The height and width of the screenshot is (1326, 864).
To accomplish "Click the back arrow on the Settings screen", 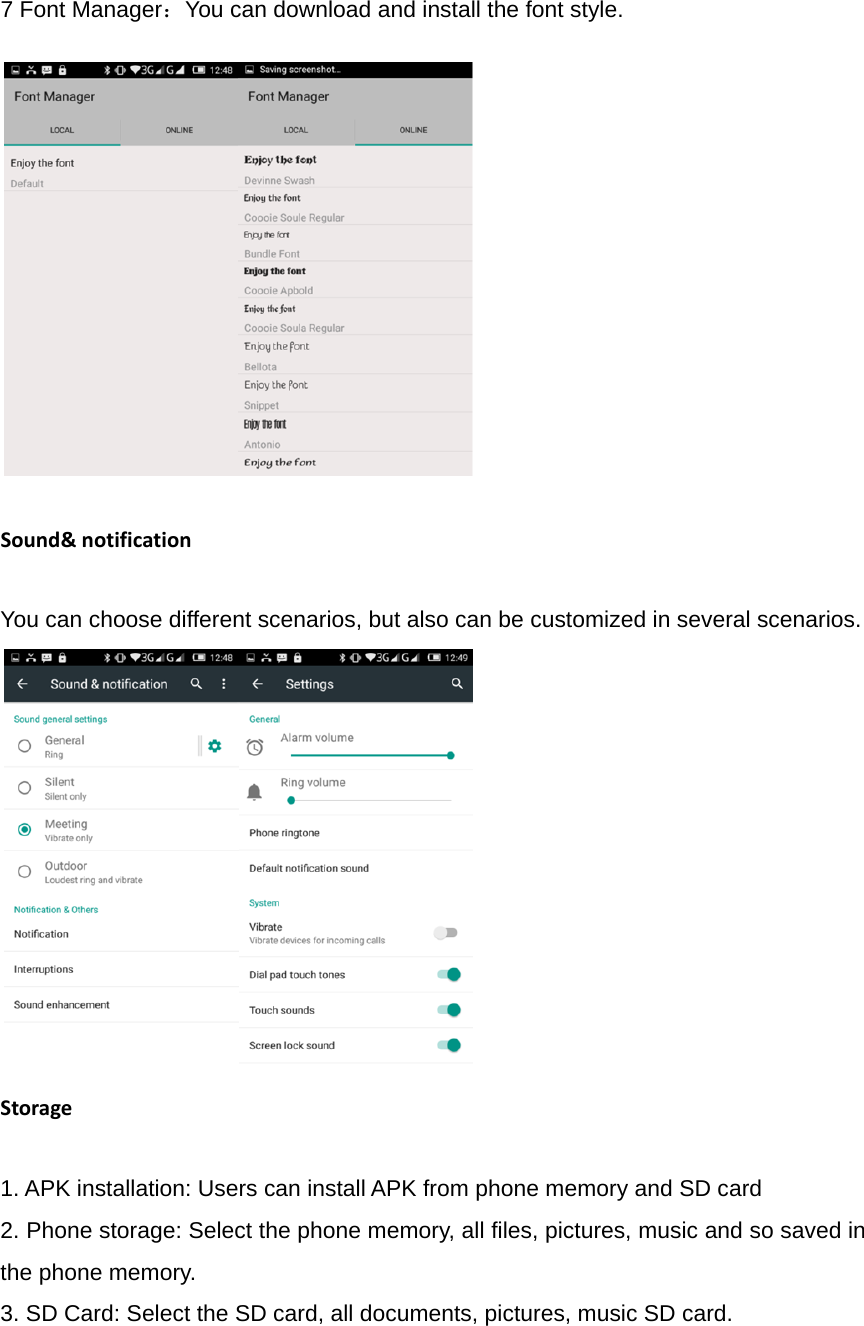I will (x=257, y=684).
